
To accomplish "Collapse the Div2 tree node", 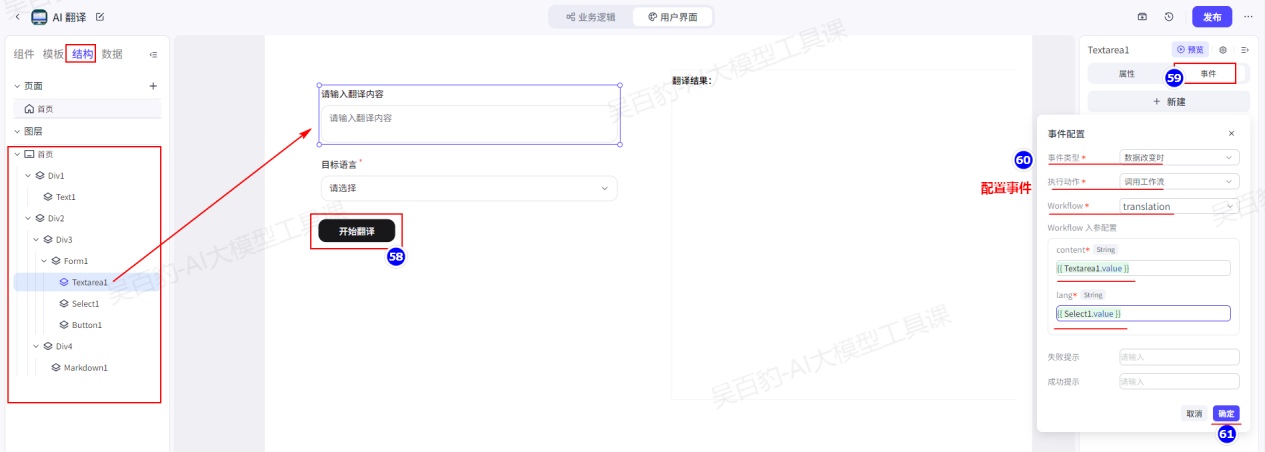I will pos(27,218).
